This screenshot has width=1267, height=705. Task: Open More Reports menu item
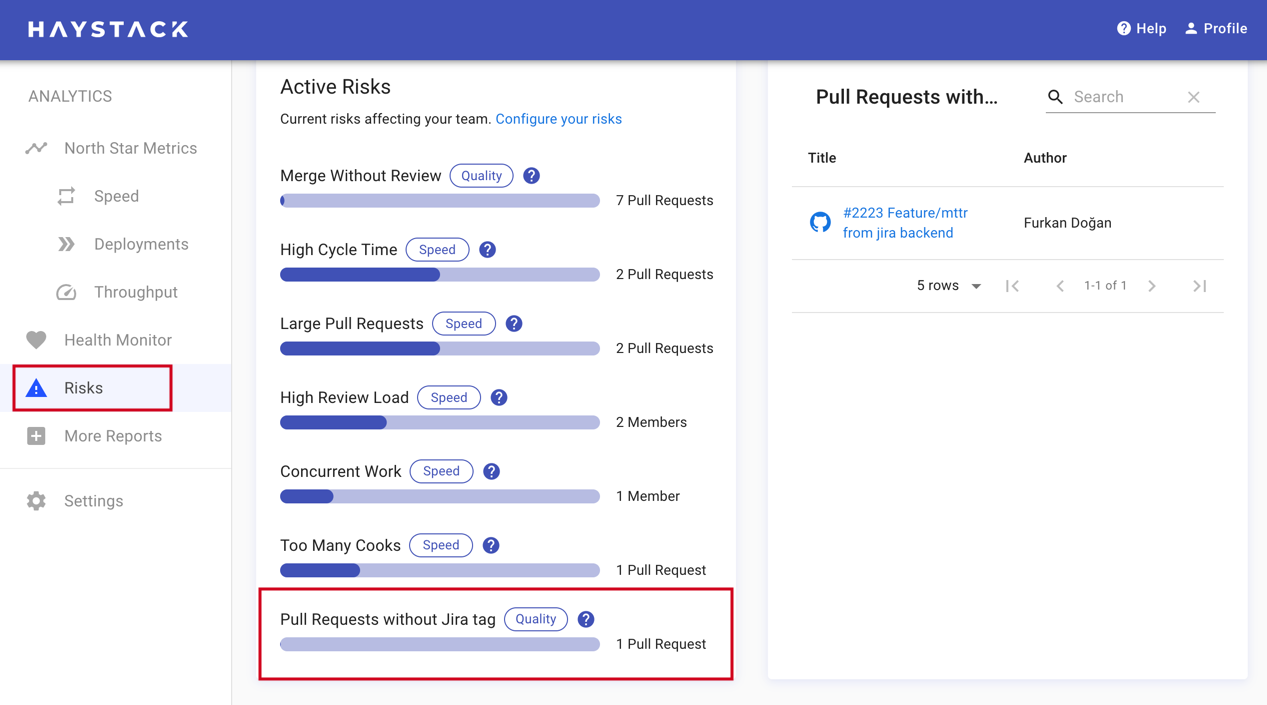pyautogui.click(x=116, y=436)
